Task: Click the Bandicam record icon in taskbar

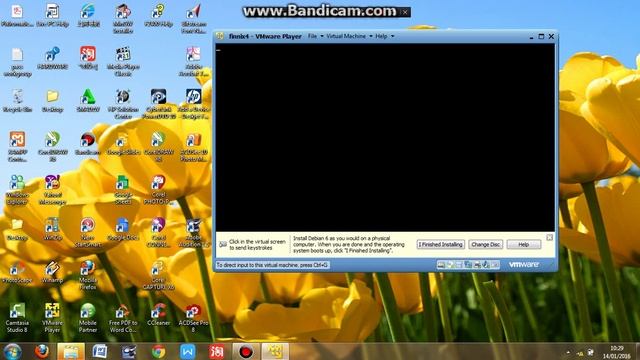Action: pos(245,351)
